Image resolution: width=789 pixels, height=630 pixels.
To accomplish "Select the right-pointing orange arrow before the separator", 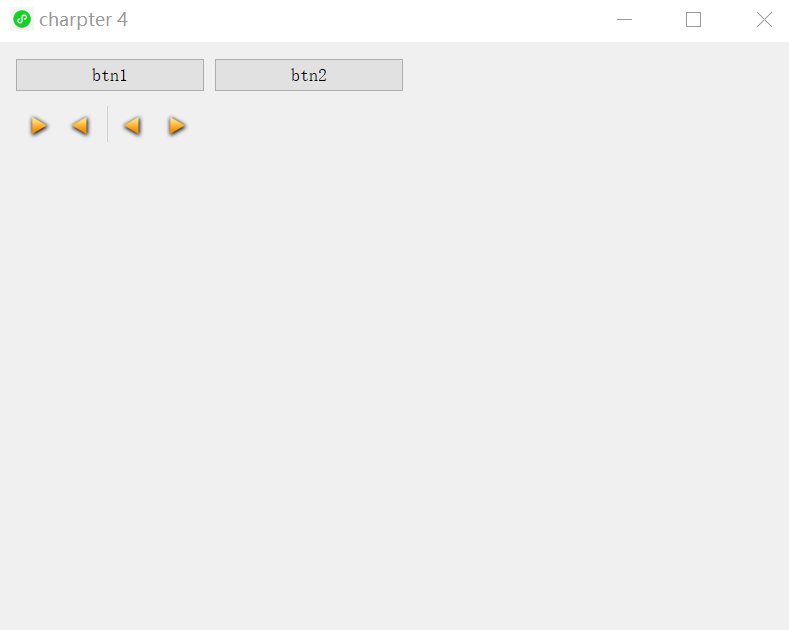I will (x=38, y=126).
